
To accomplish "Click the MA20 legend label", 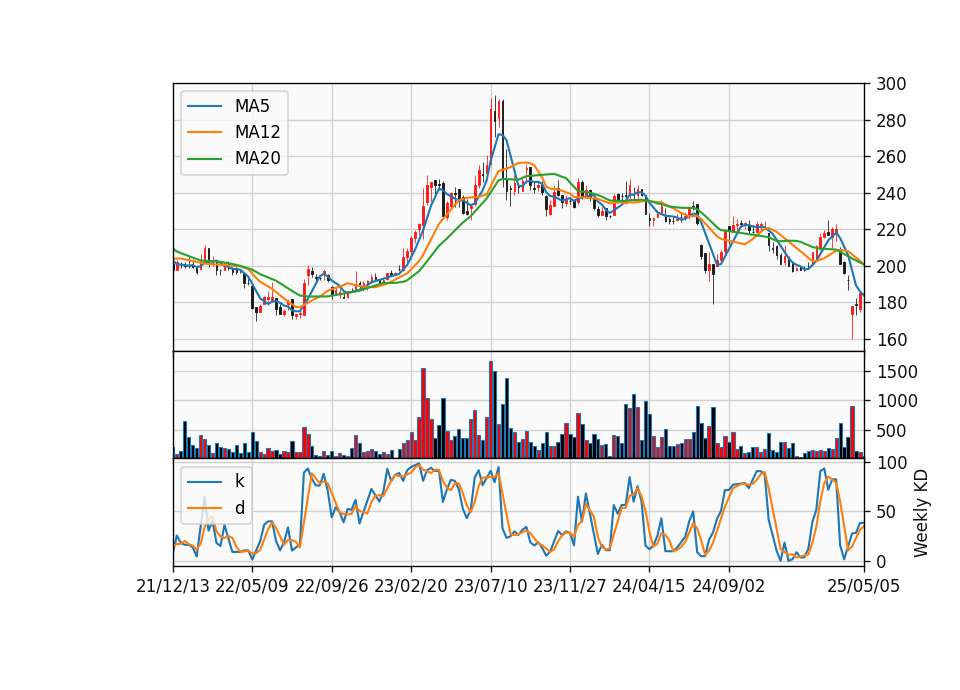I will (257, 158).
